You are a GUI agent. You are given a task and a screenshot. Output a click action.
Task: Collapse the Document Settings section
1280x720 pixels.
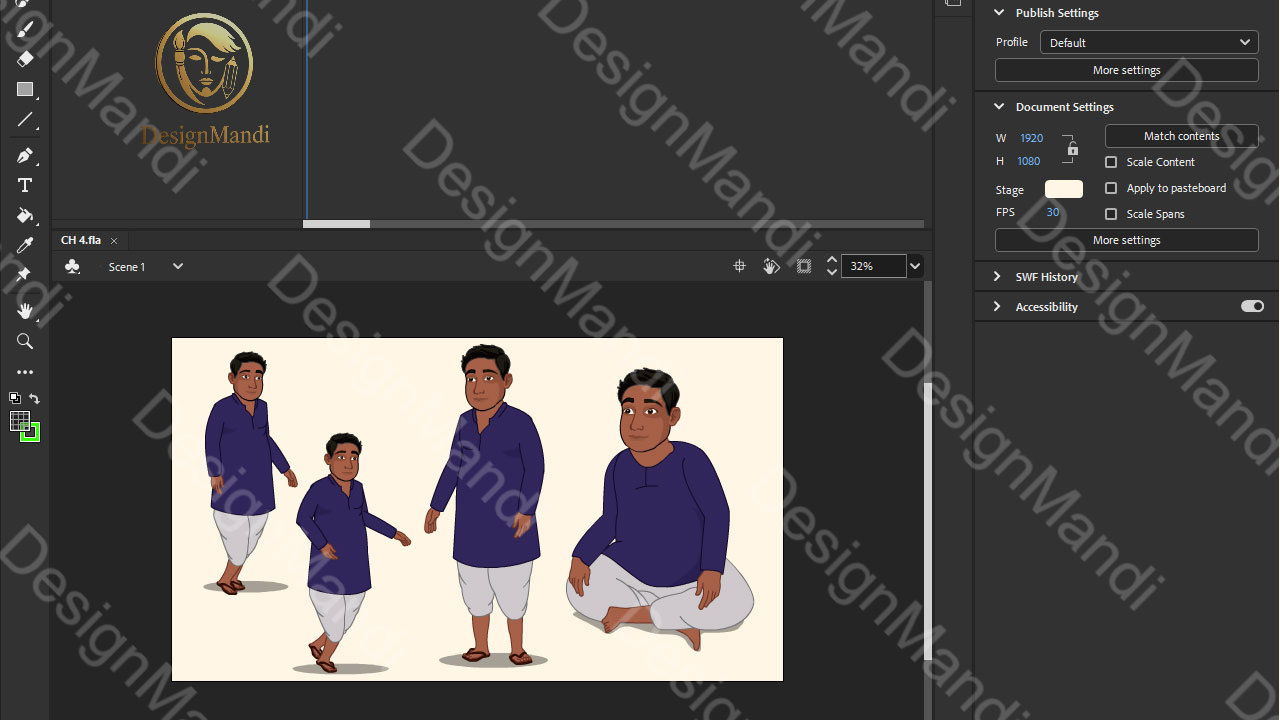click(x=998, y=106)
